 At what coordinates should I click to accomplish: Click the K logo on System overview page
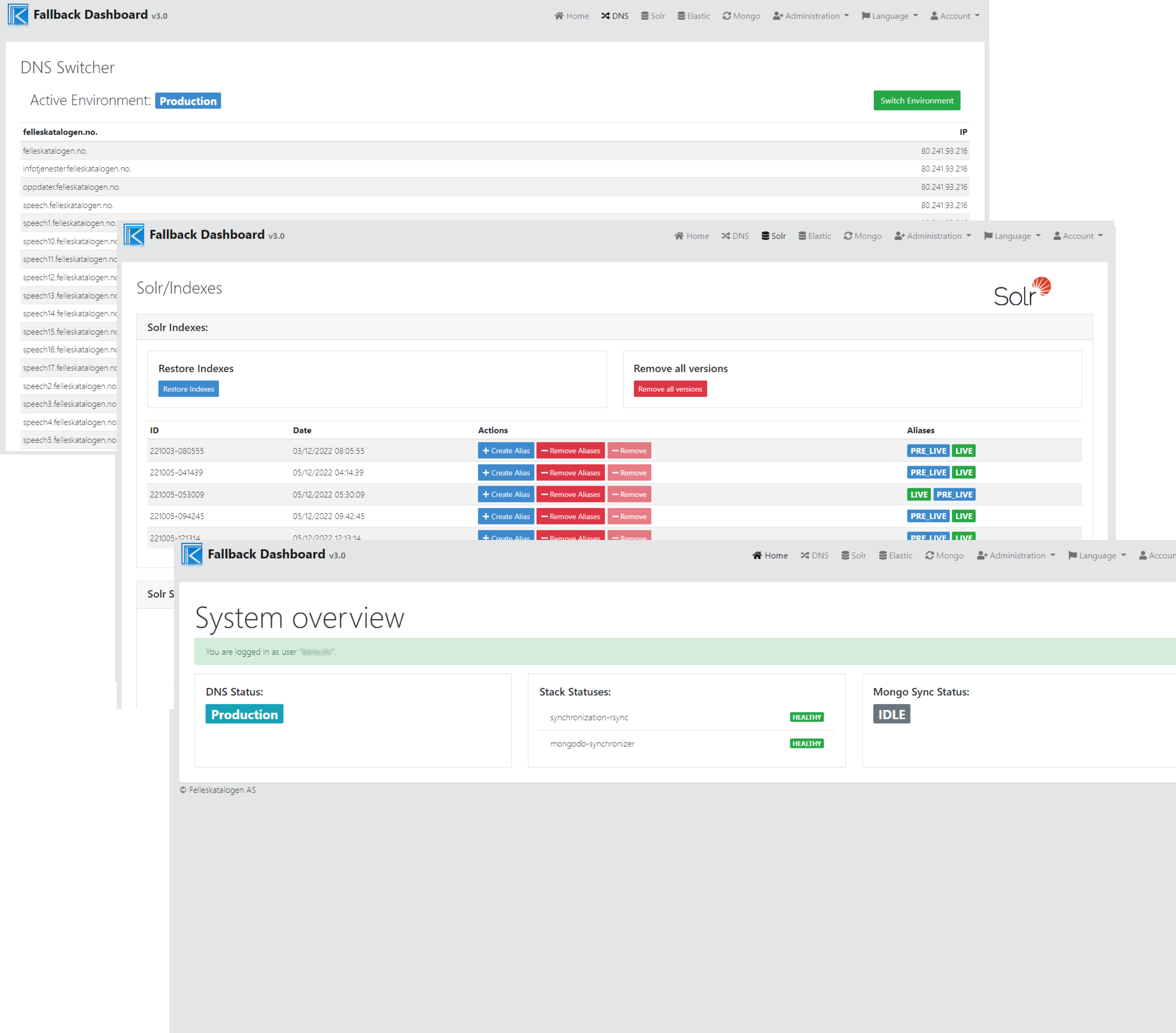(x=192, y=555)
